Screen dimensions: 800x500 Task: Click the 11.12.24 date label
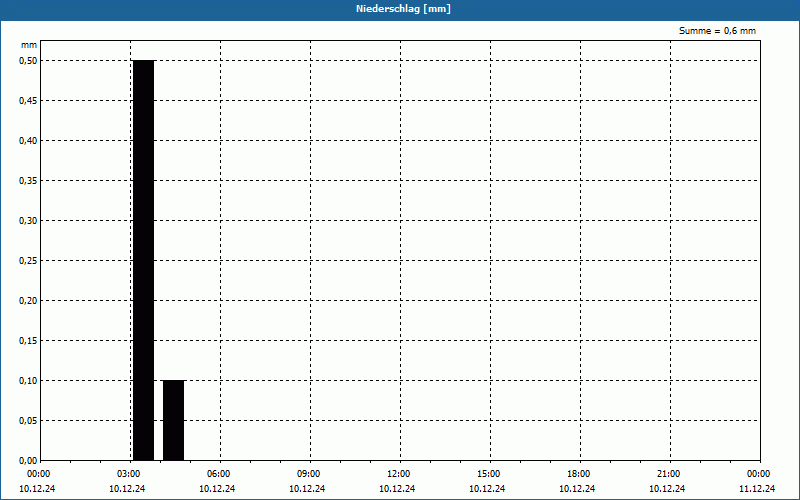tap(757, 489)
